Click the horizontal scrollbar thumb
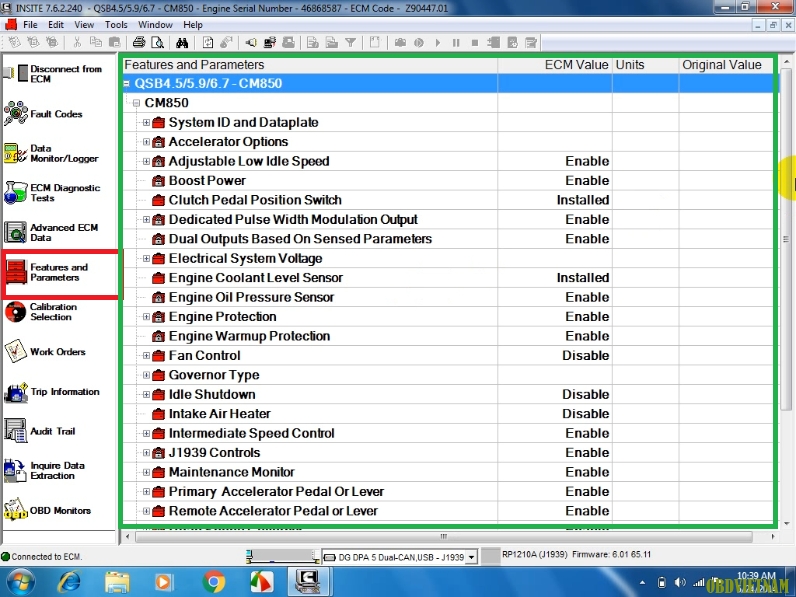This screenshot has height=597, width=796. 444,537
